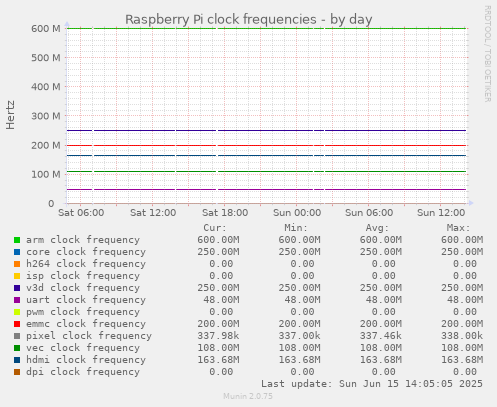Click the 'isp clock frequency' legend label
The height and width of the screenshot is (407, 497).
(x=83, y=276)
